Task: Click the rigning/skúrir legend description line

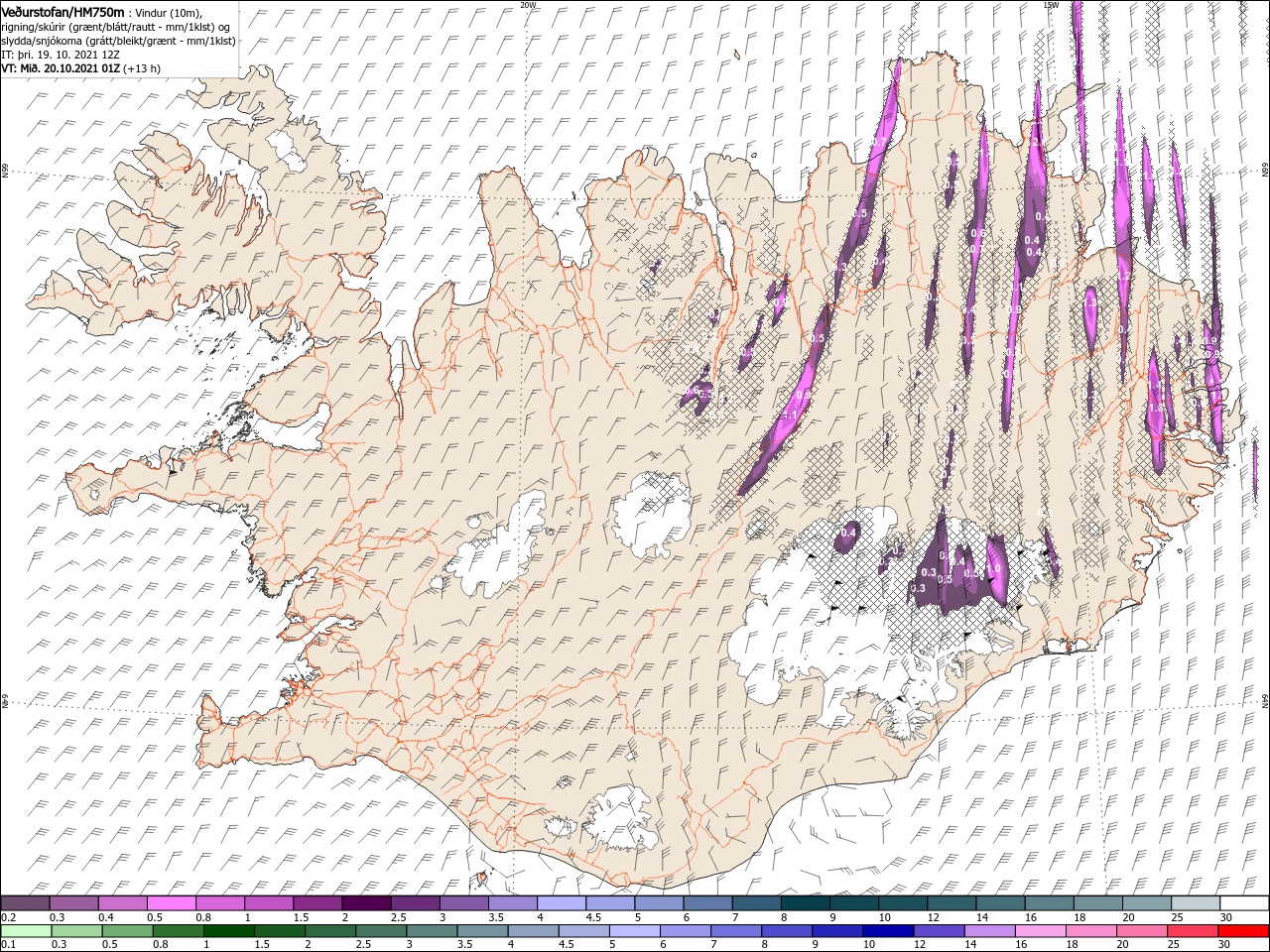Action: click(116, 27)
